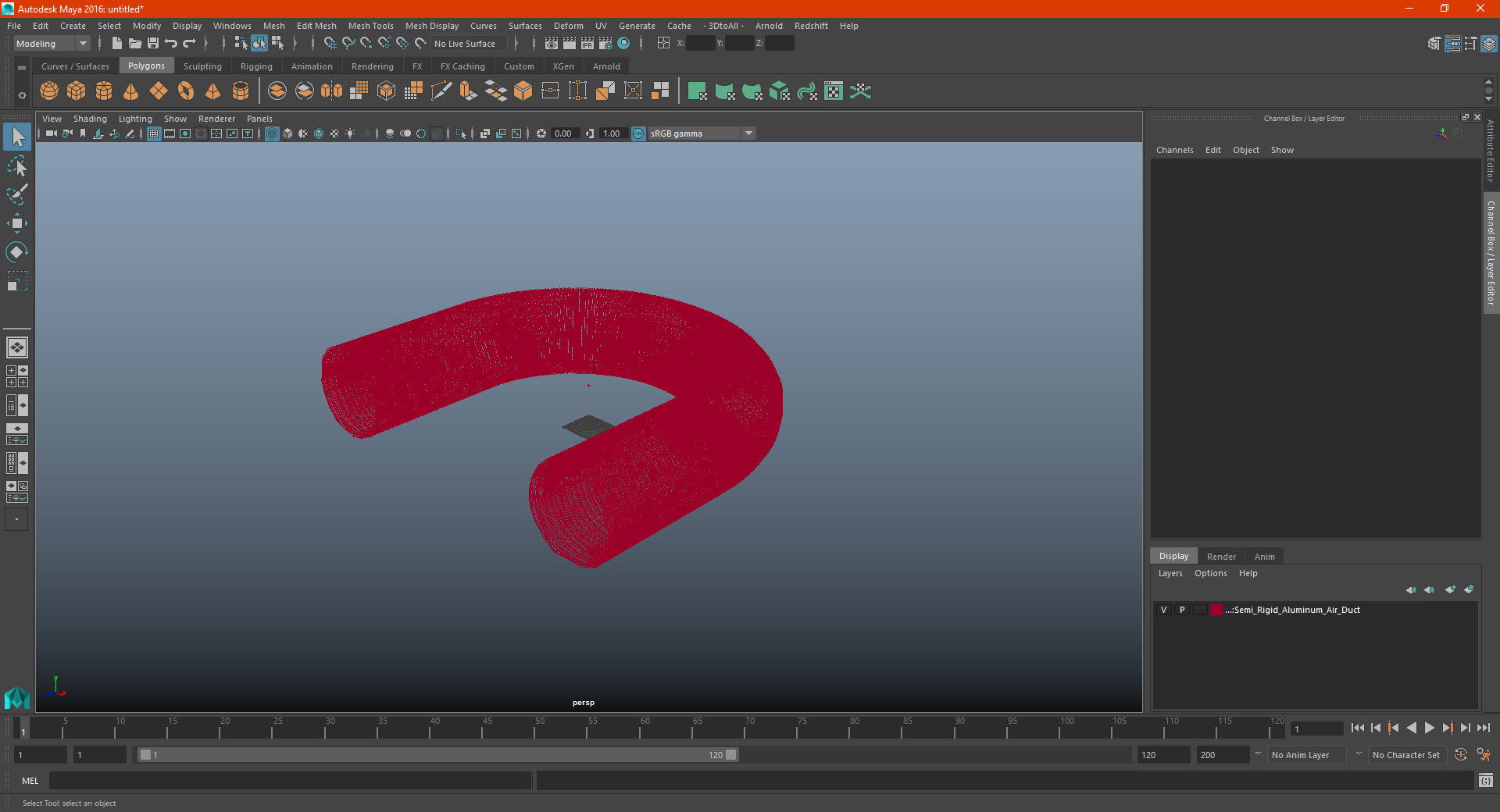Toggle V visibility of Semi_Rigid_Aluminum_Air_Duct layer
The image size is (1500, 812).
pos(1163,610)
